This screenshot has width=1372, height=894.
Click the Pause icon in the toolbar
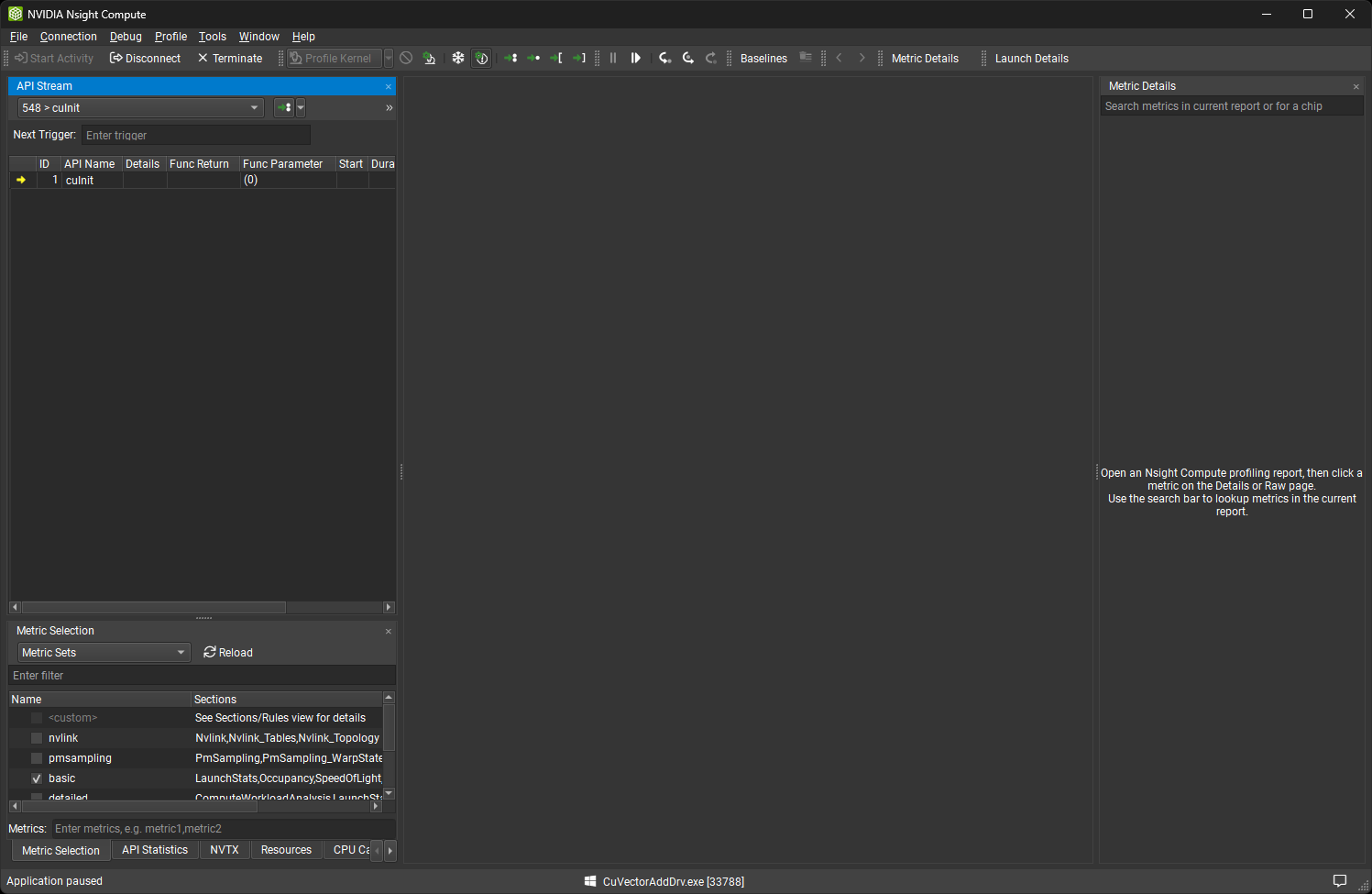pos(612,58)
